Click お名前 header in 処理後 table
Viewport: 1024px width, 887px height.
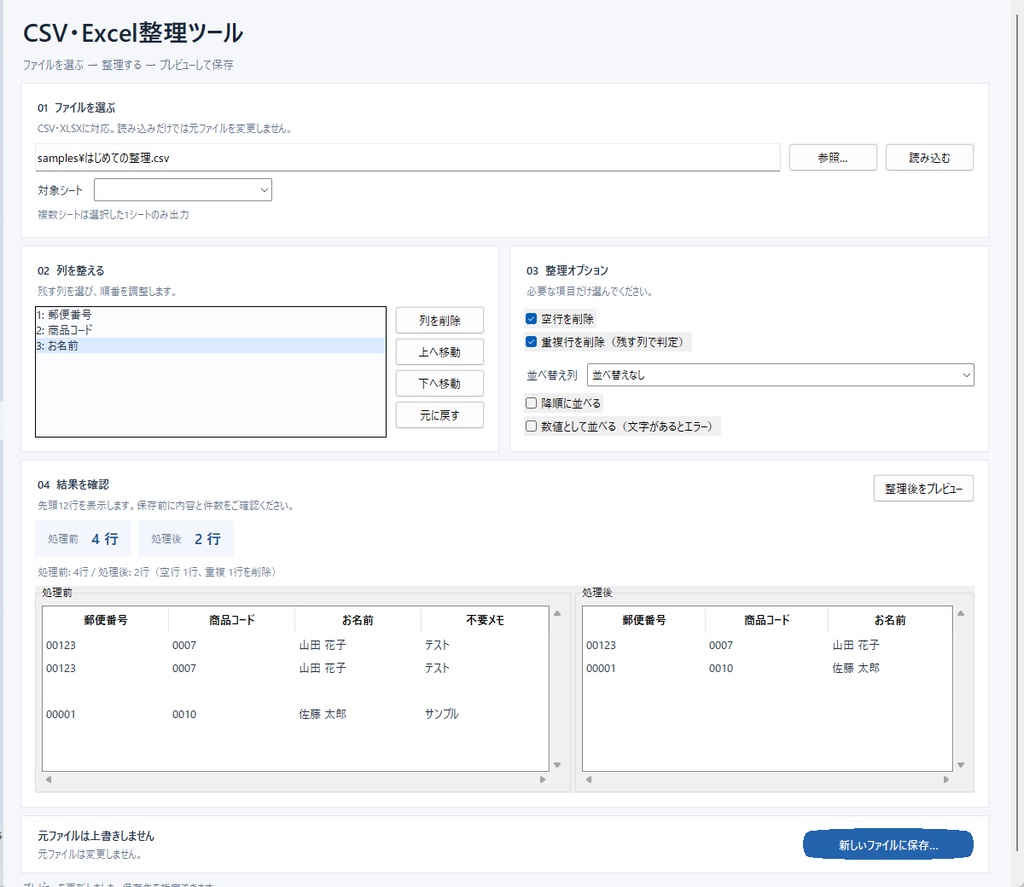[x=889, y=620]
